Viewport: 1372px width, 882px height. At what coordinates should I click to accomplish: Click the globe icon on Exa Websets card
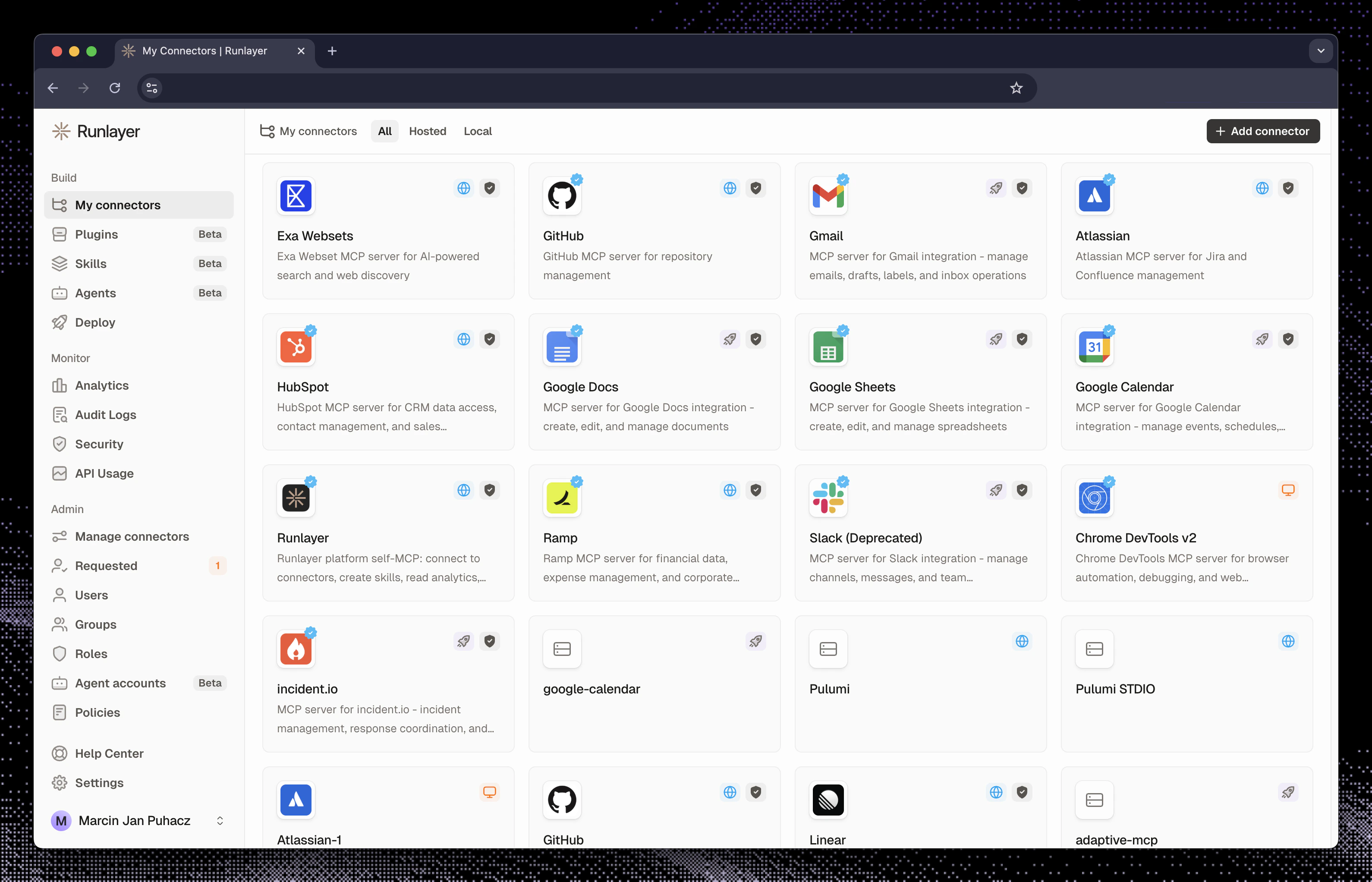tap(463, 188)
